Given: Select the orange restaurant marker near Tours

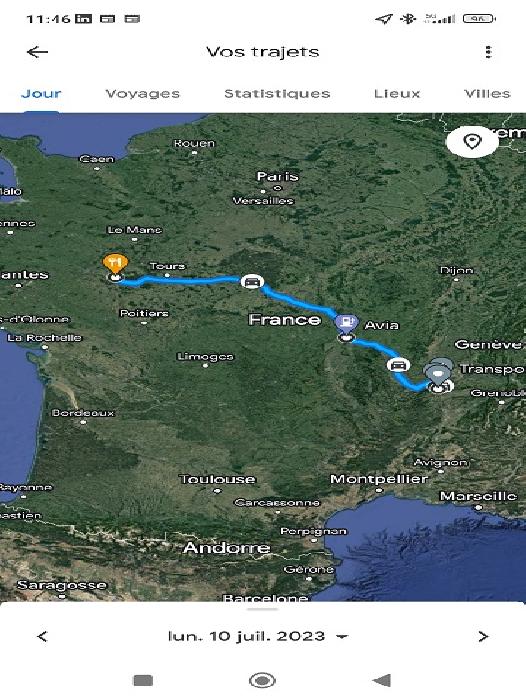Looking at the screenshot, I should [x=115, y=264].
